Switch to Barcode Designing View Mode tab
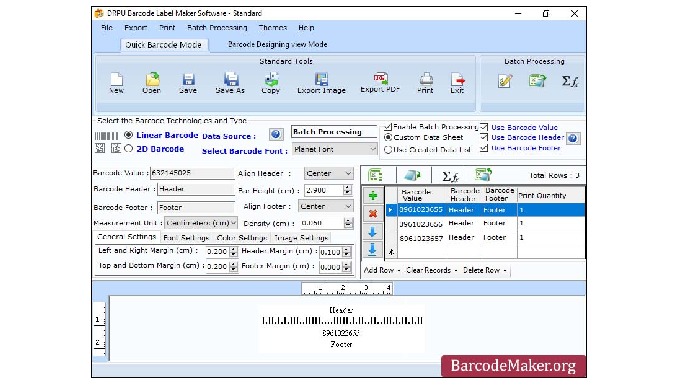 point(278,44)
